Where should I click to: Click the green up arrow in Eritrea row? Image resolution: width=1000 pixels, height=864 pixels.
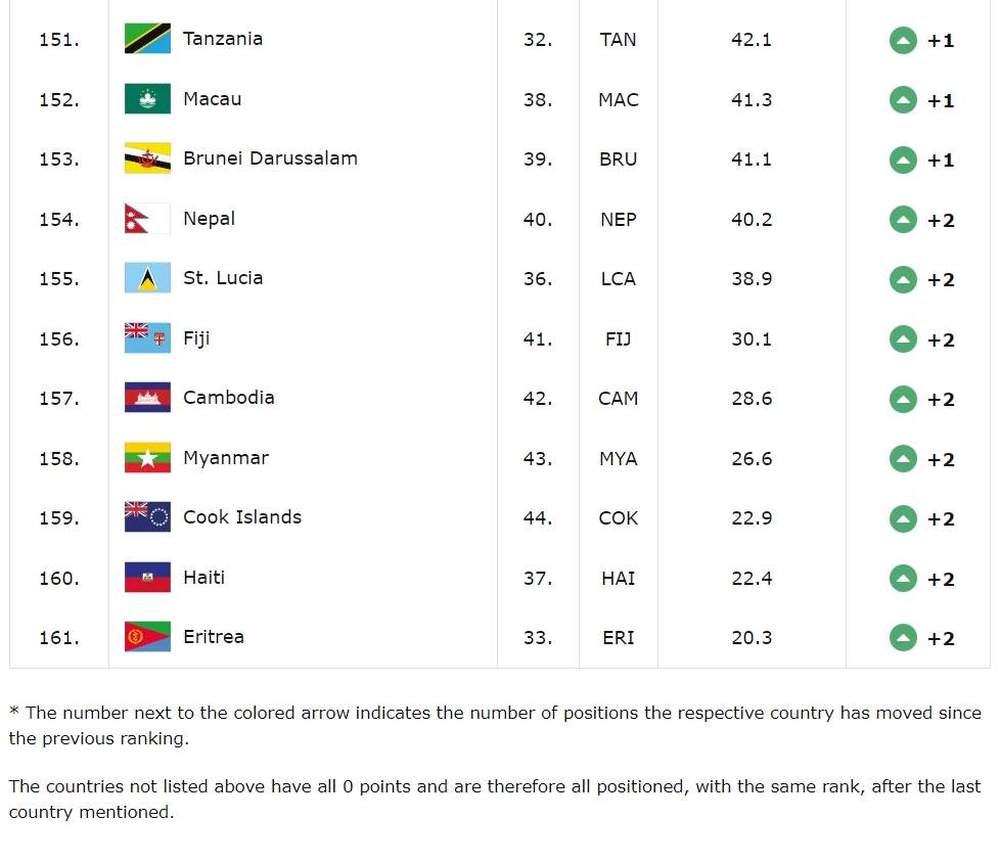coord(903,638)
